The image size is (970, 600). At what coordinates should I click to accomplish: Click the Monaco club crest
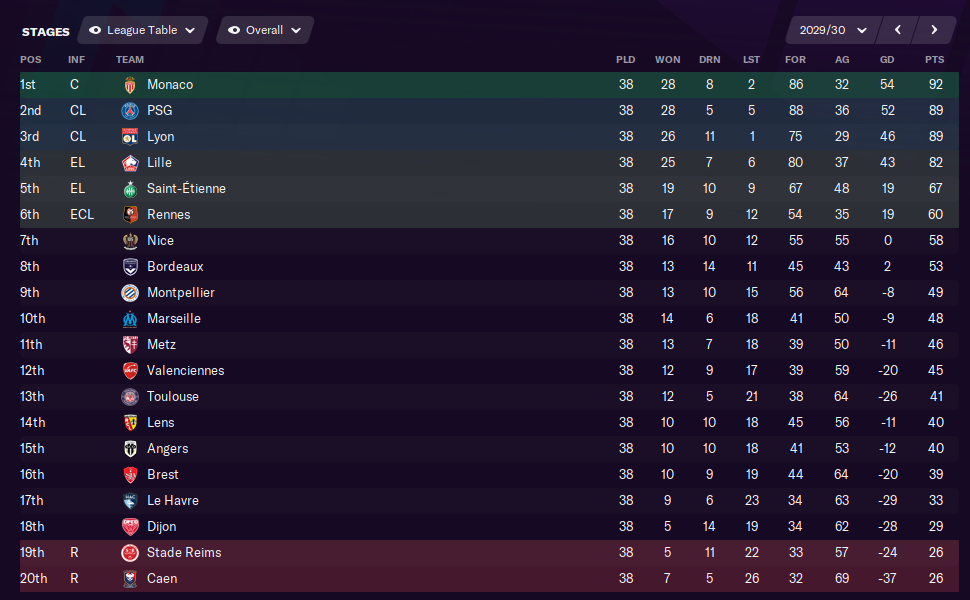click(x=130, y=85)
